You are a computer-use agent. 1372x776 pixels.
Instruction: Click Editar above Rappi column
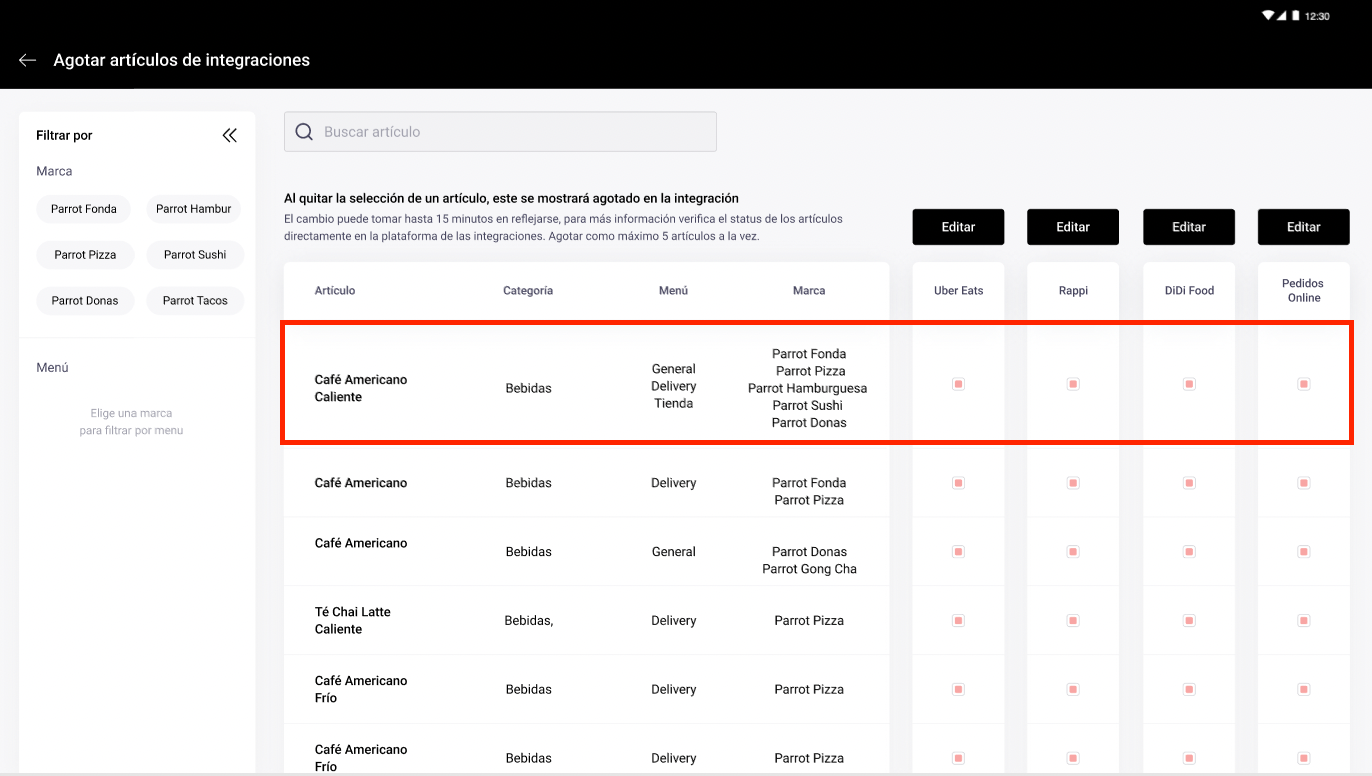[x=1073, y=227]
